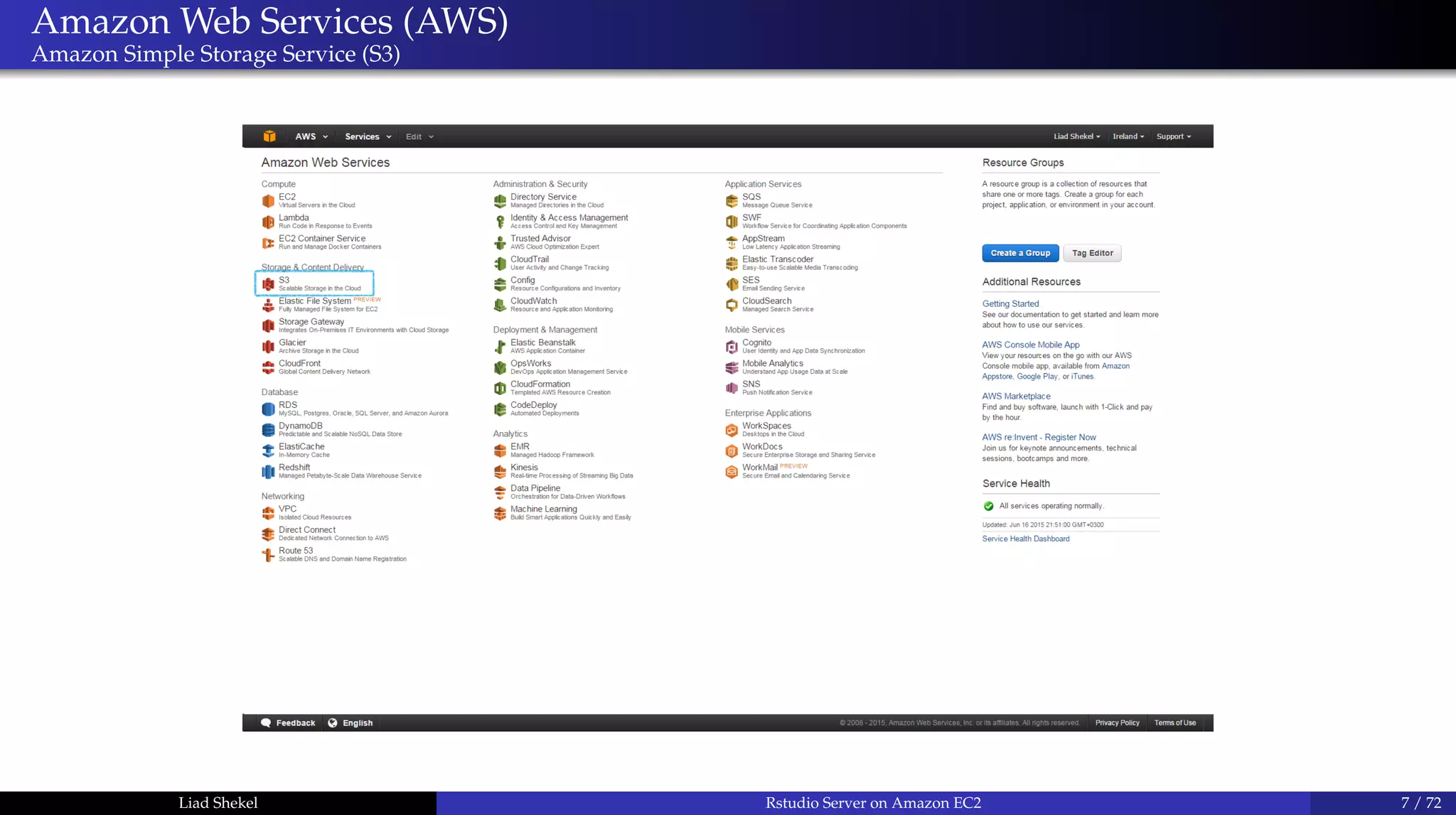Open the Cognito icon
The image size is (1456, 815).
pyautogui.click(x=732, y=347)
